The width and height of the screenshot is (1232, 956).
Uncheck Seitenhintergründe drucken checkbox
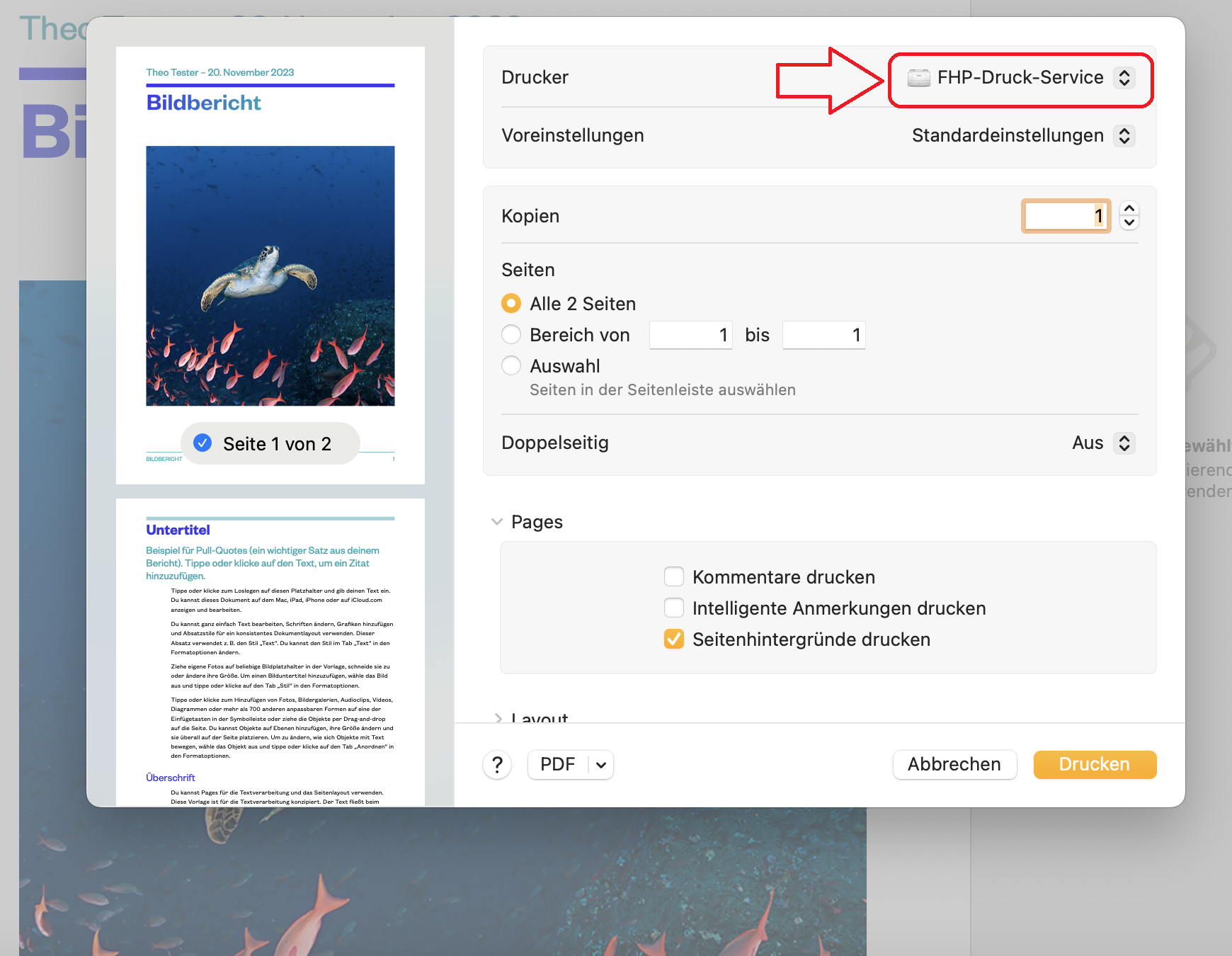pos(674,639)
